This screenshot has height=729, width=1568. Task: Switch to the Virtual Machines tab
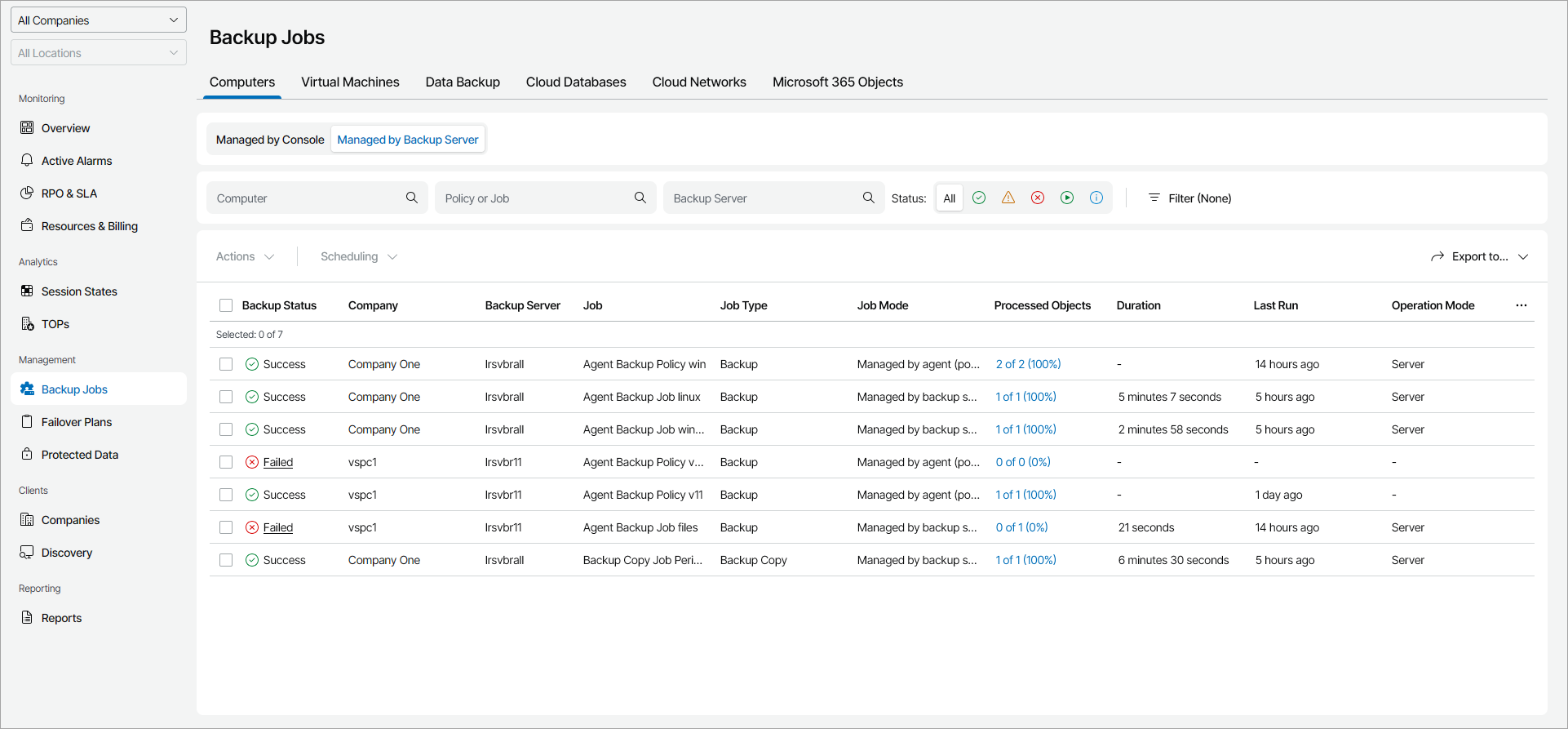[x=350, y=82]
